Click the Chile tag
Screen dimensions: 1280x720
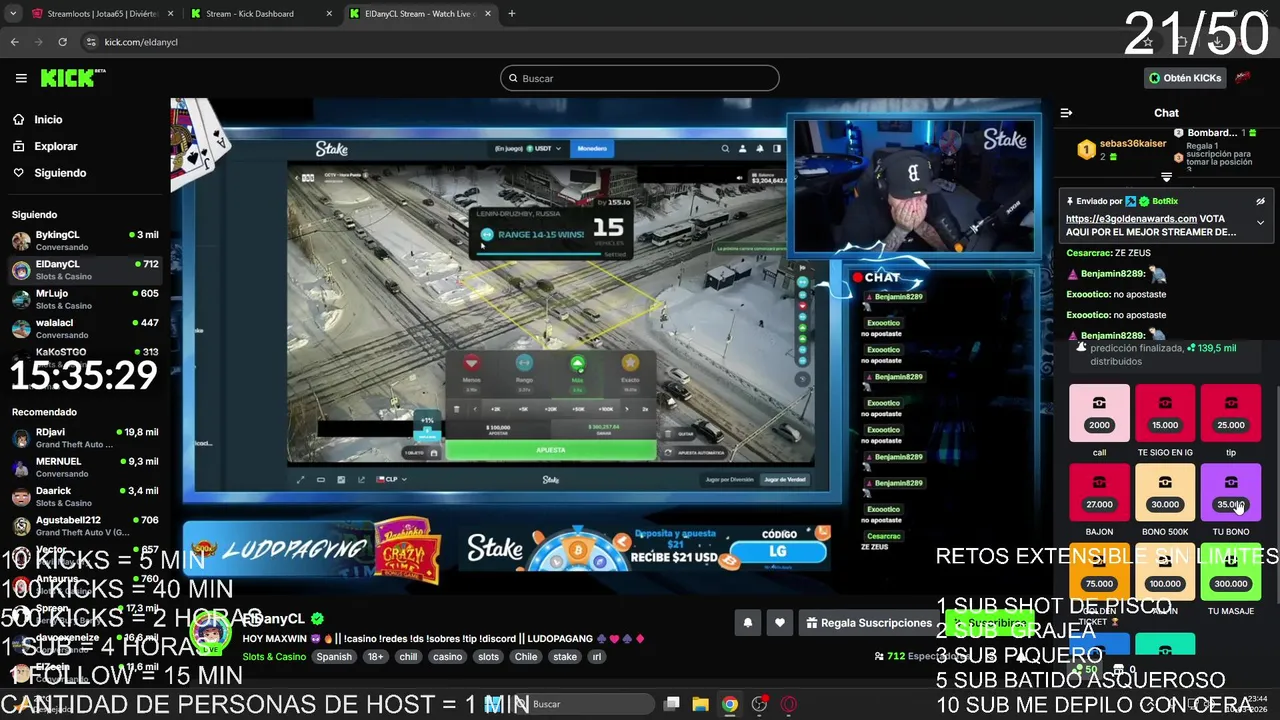pos(526,657)
